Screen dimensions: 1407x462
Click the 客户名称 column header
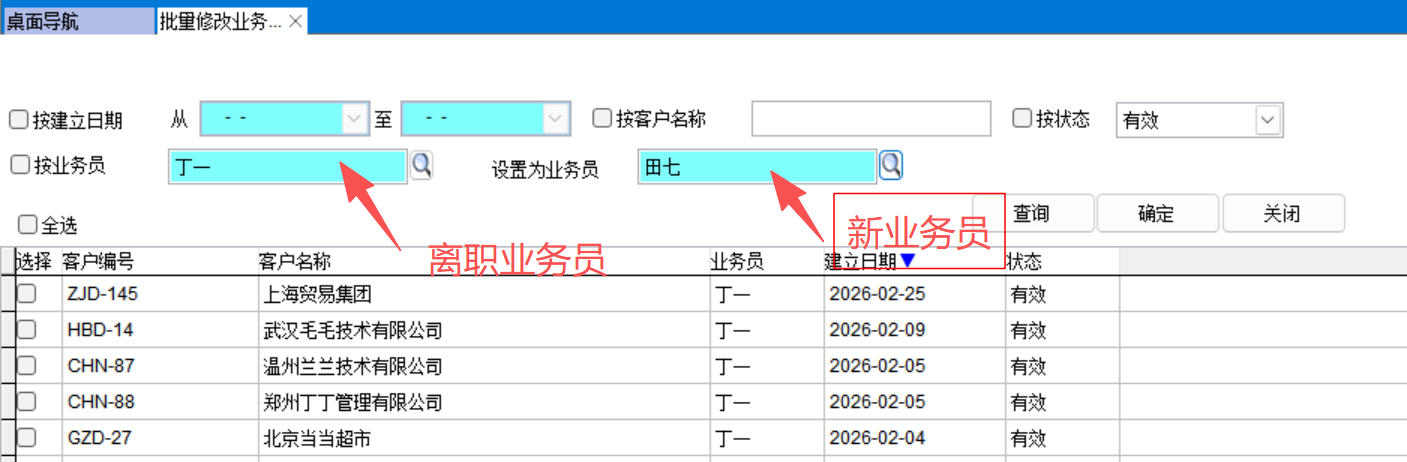click(295, 262)
